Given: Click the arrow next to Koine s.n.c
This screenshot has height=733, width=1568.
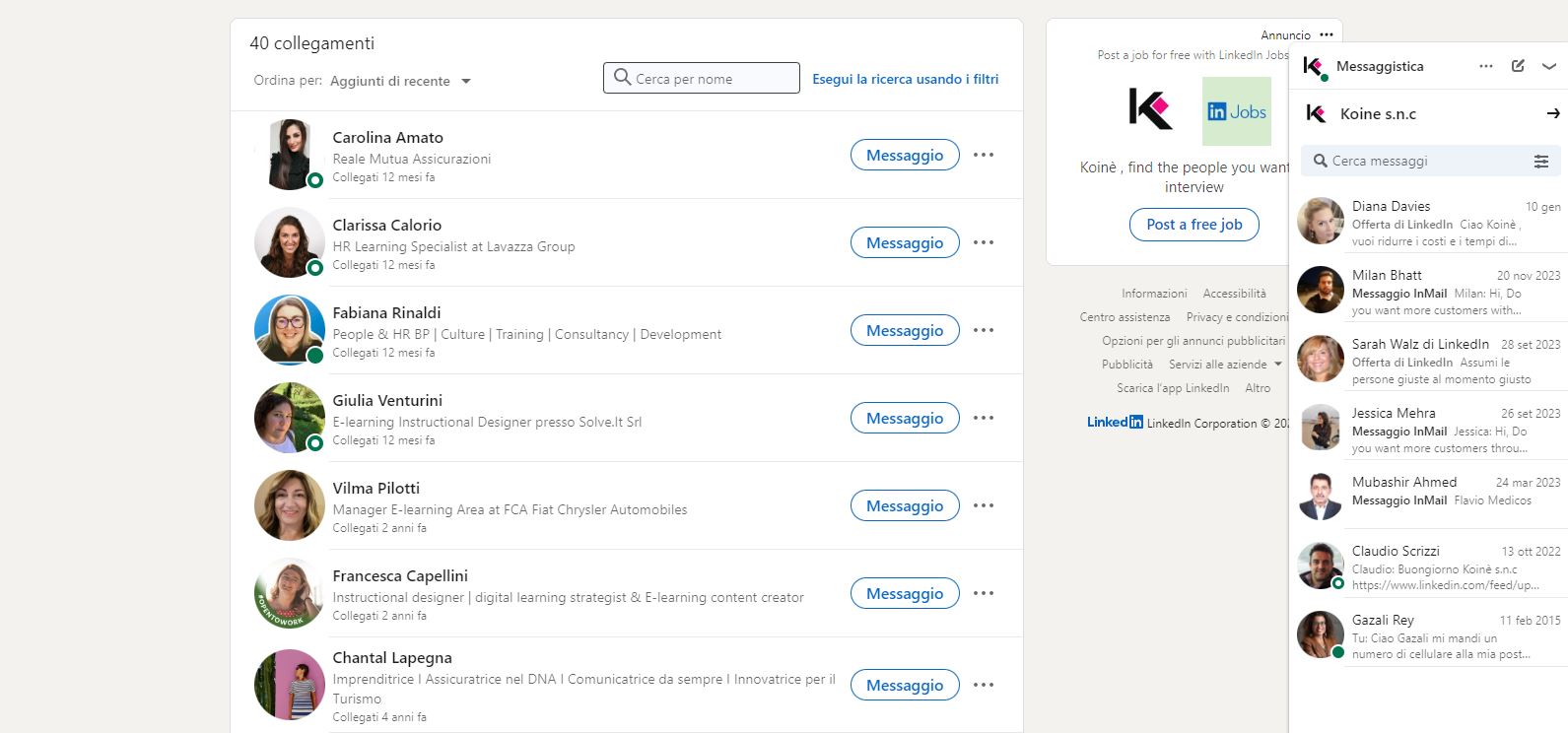Looking at the screenshot, I should [1552, 113].
